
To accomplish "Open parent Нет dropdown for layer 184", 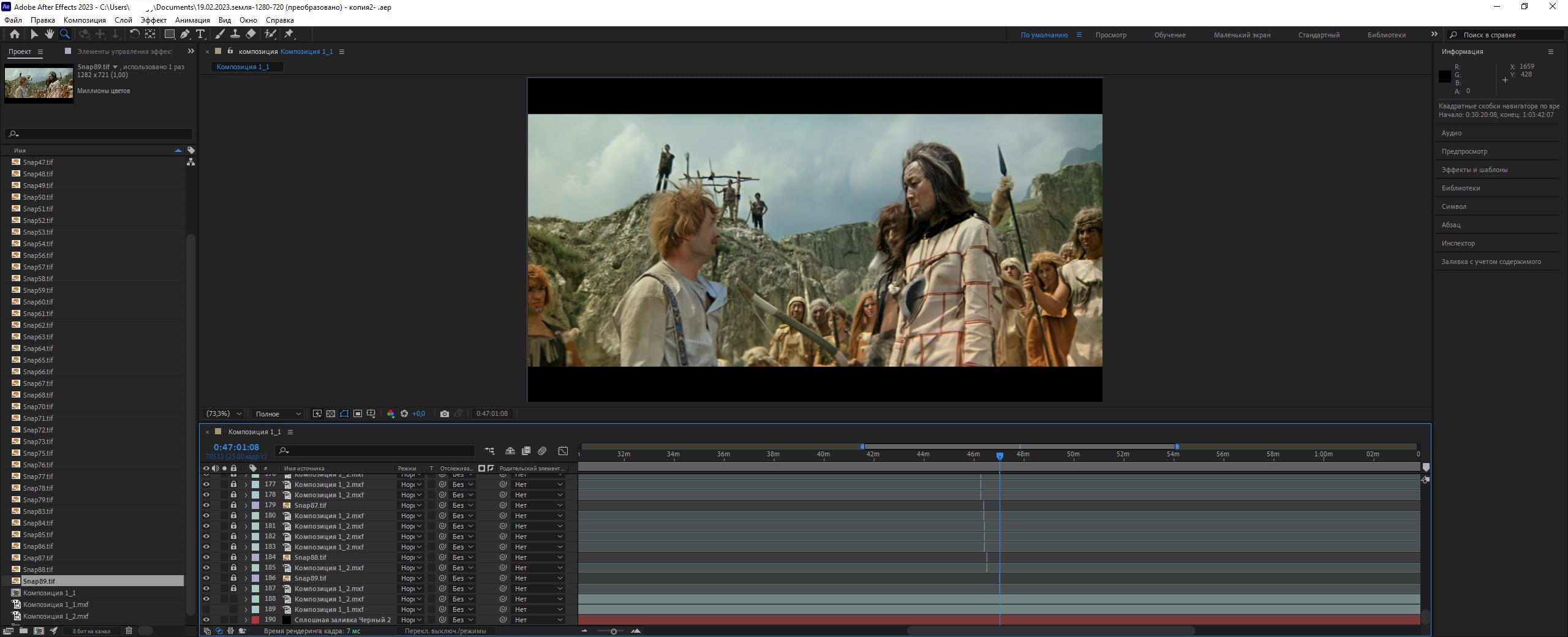I will 538,557.
